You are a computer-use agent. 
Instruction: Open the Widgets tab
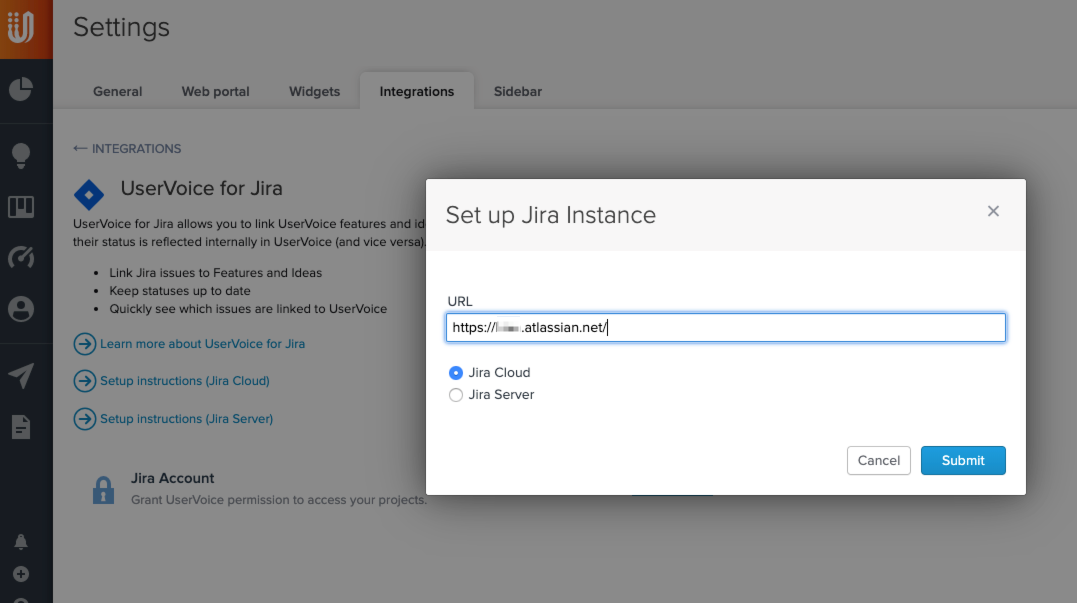pos(314,91)
